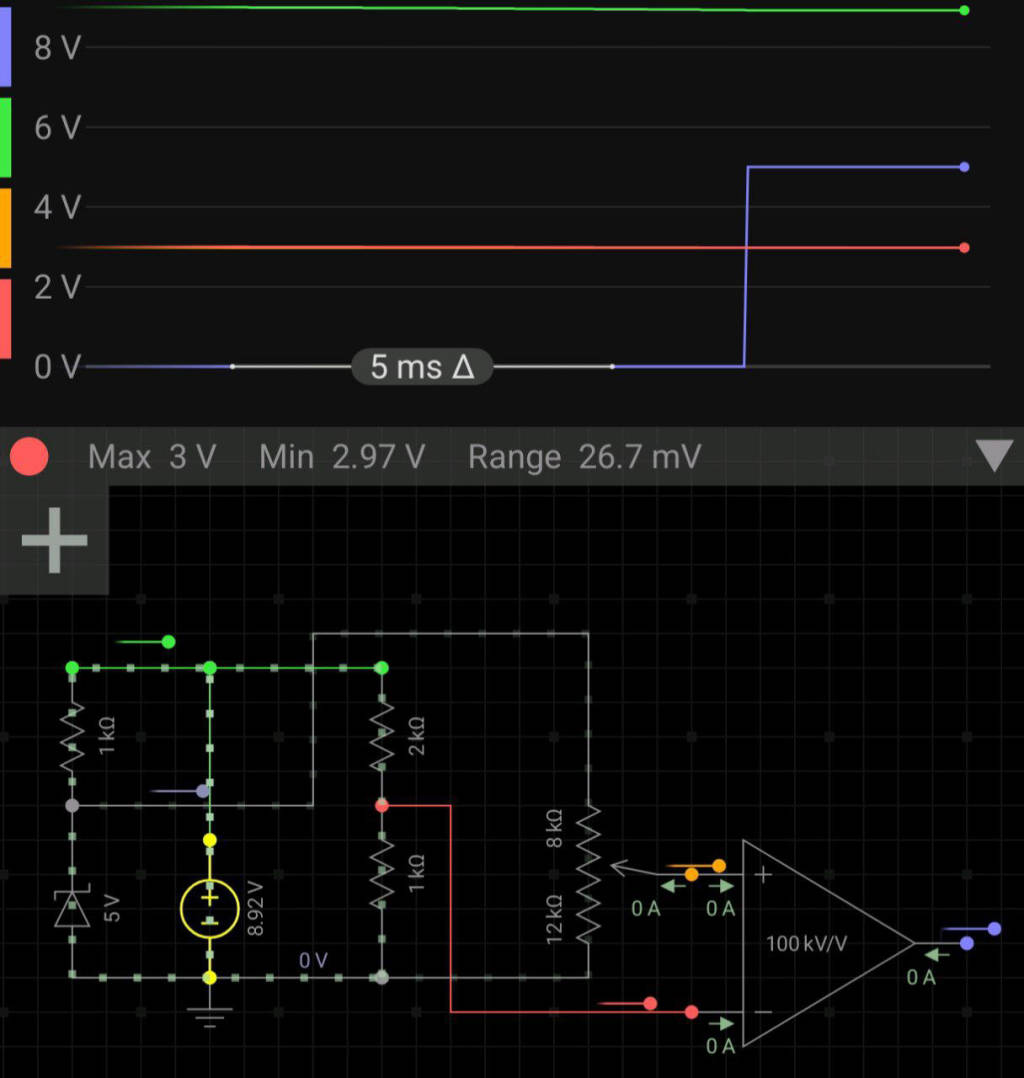Select the blue probe at the op-amp output
Screen dimensions: 1024x1078
994,928
